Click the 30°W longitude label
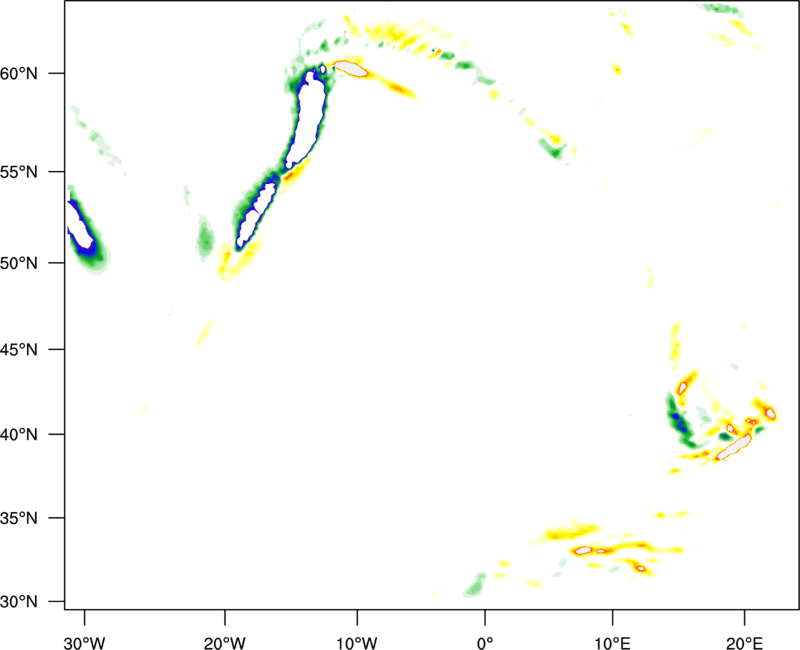 click(x=85, y=643)
